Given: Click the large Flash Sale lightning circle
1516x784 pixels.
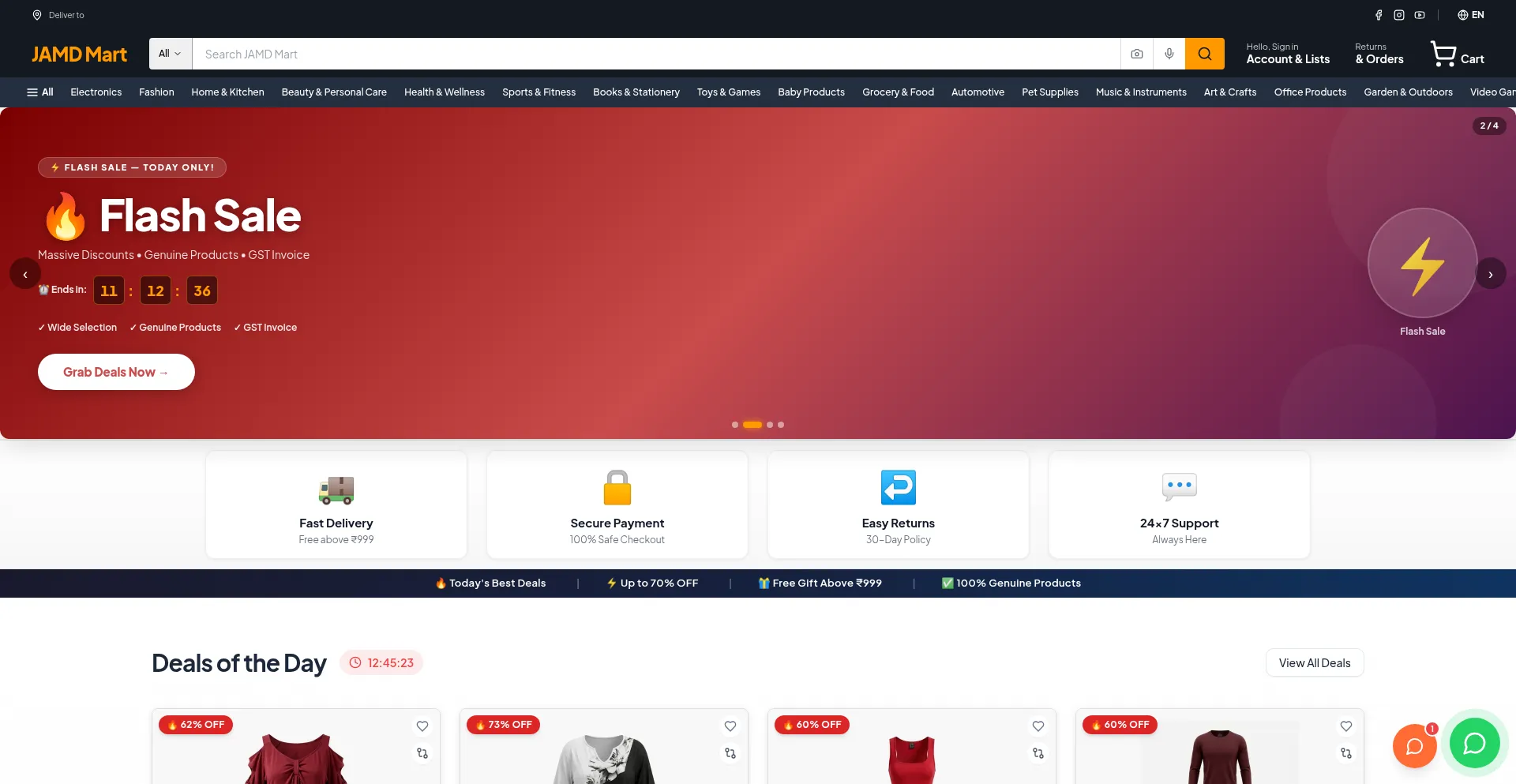Looking at the screenshot, I should (1423, 263).
